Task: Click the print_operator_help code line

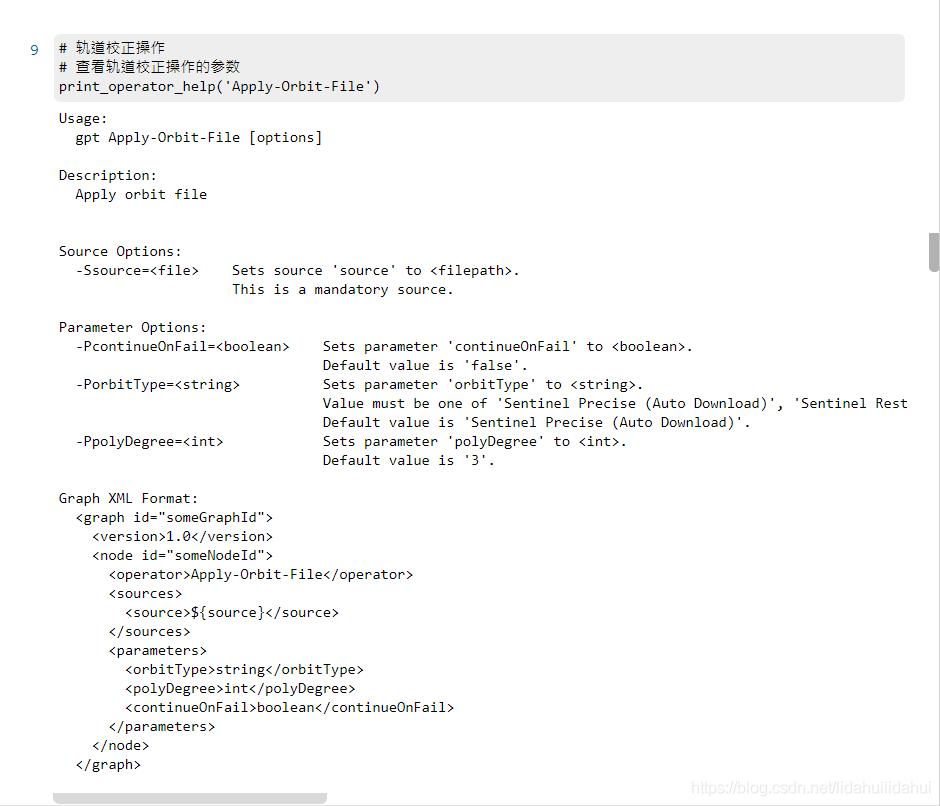Action: tap(219, 87)
